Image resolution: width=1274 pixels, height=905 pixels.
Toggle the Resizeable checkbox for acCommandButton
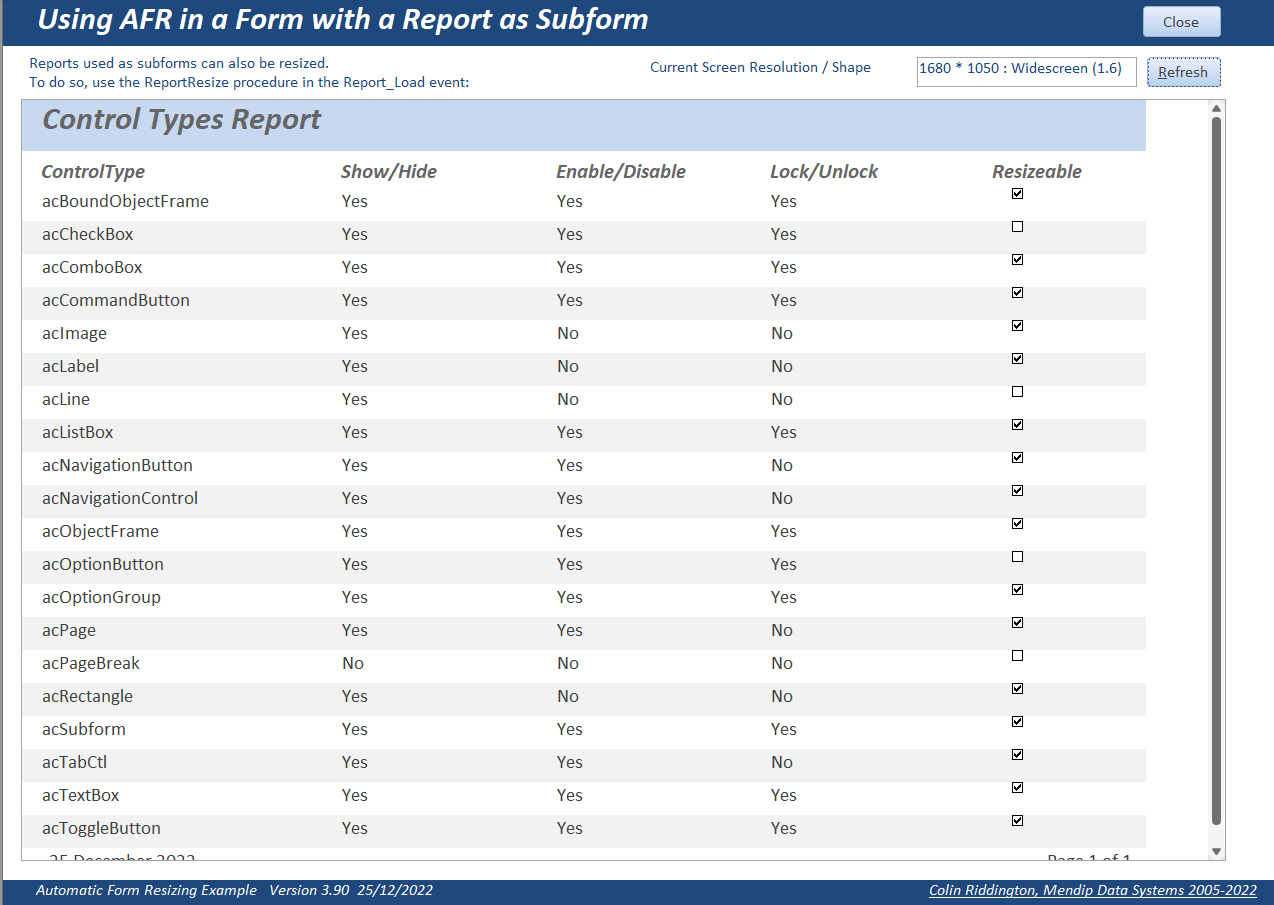click(x=1017, y=293)
